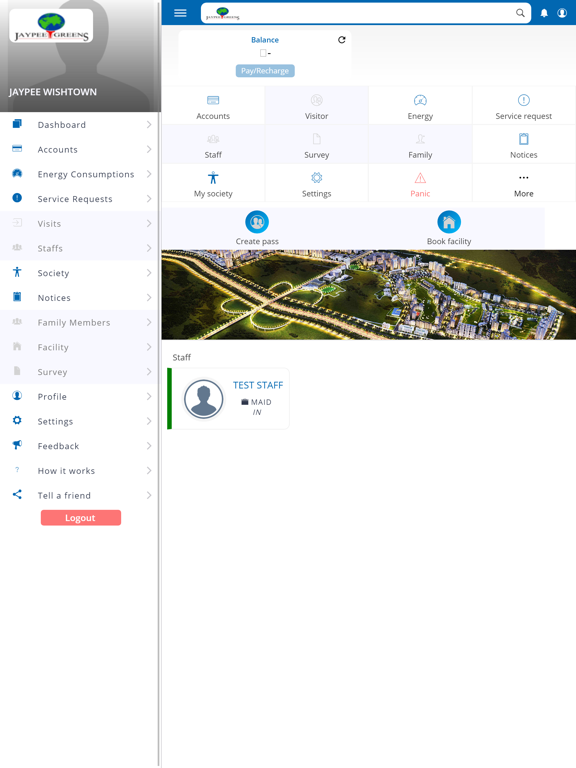Open notifications bell icon
The width and height of the screenshot is (576, 768).
[x=544, y=13]
